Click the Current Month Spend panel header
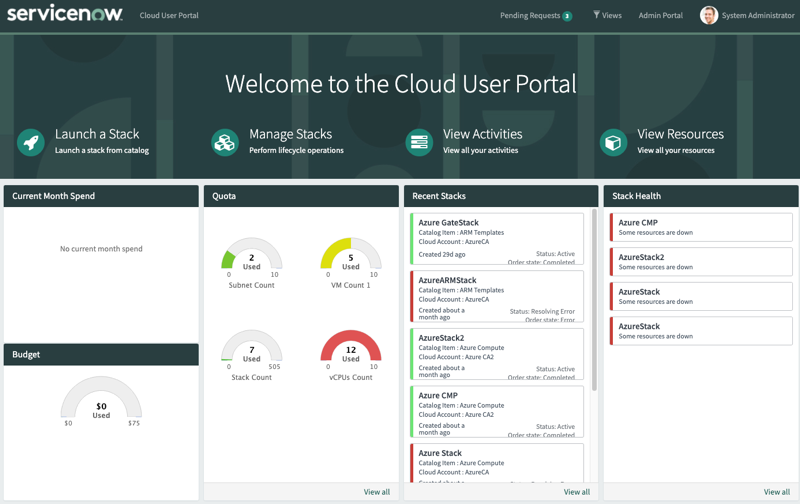The image size is (800, 504). [101, 196]
